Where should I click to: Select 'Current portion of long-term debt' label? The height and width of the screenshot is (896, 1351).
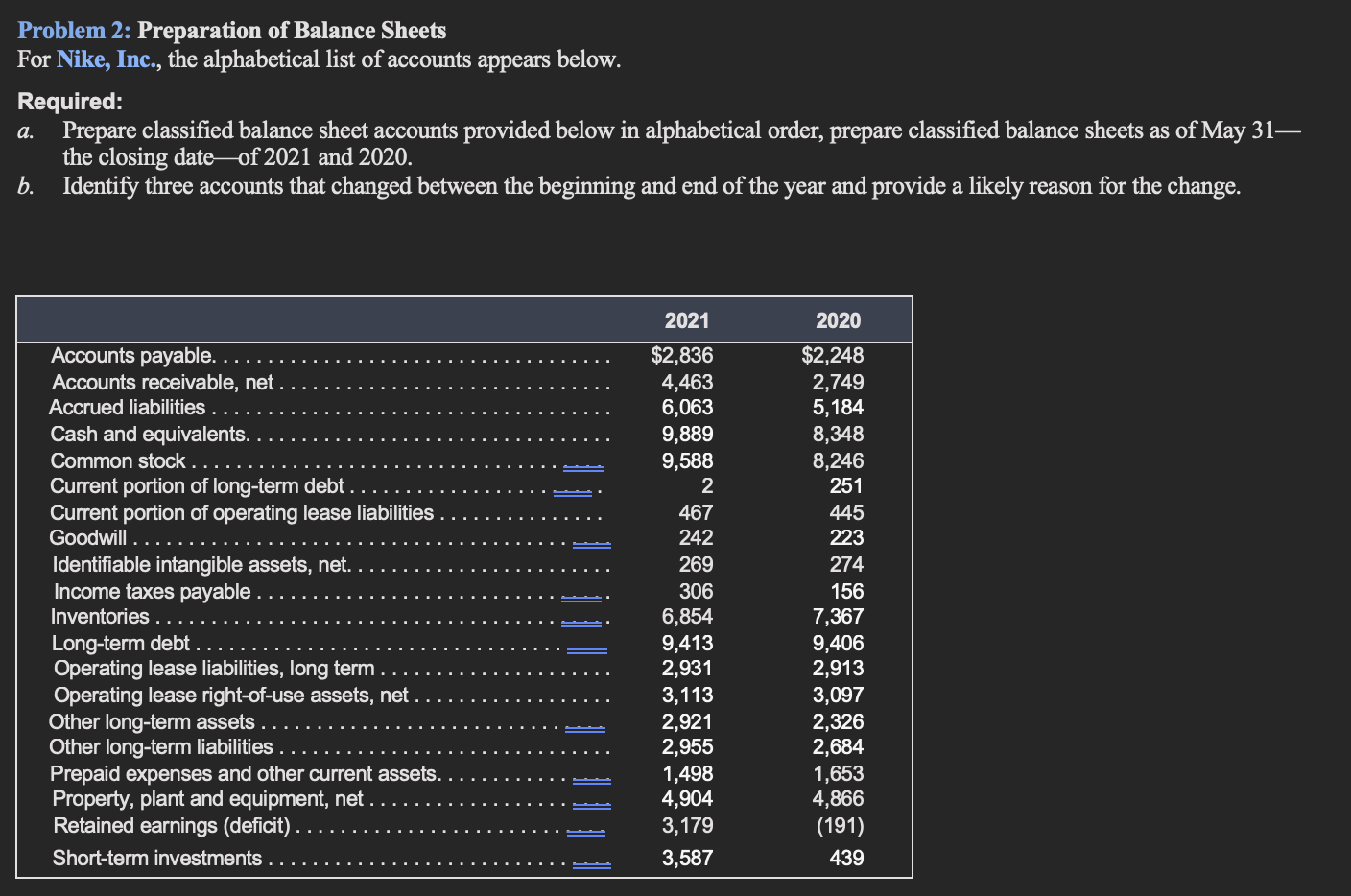pos(198,486)
